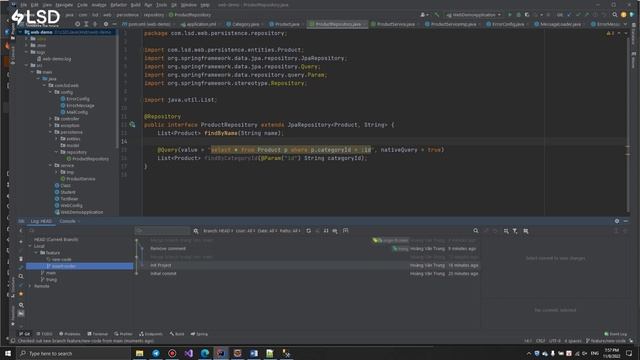Viewport: 640px width, 360px height.
Task: Open the Paths: All filter dropdown
Action: tap(290, 231)
